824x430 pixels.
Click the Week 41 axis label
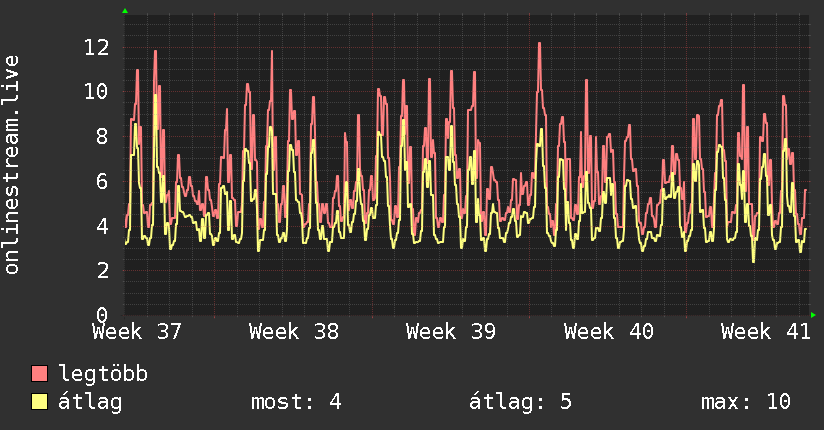(x=765, y=332)
